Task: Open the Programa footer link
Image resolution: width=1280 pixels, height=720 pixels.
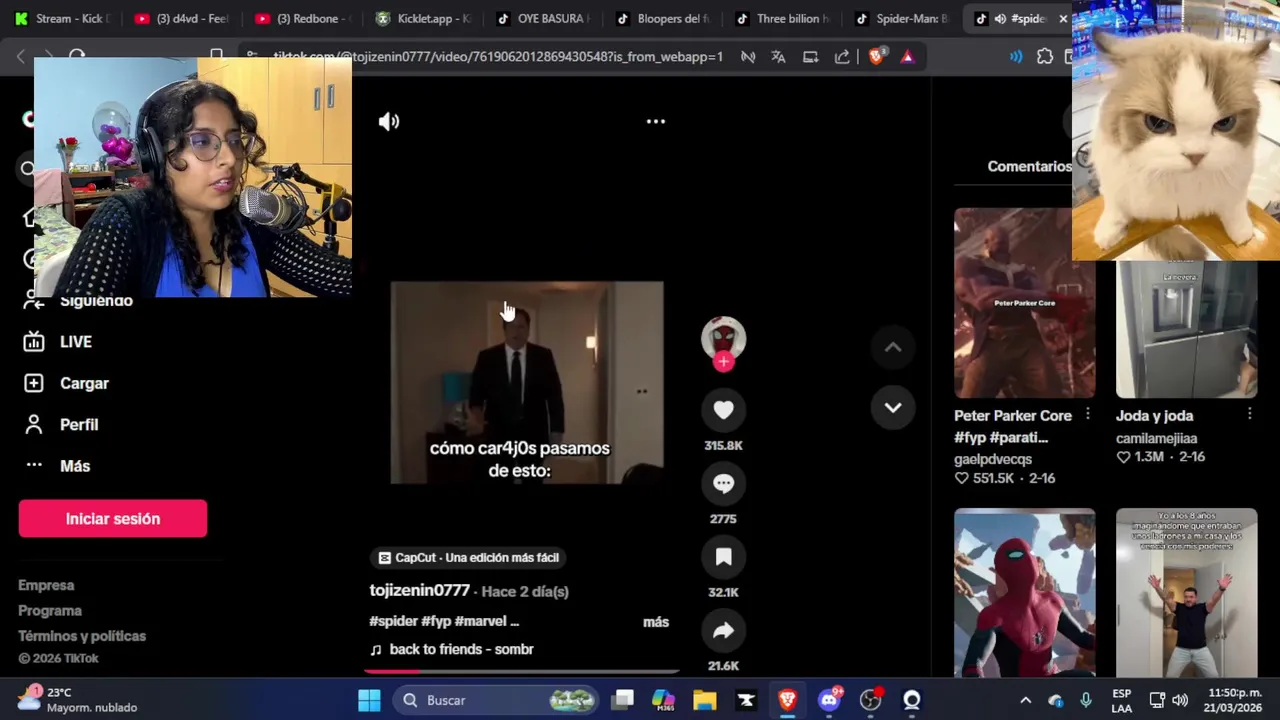Action: tap(50, 611)
